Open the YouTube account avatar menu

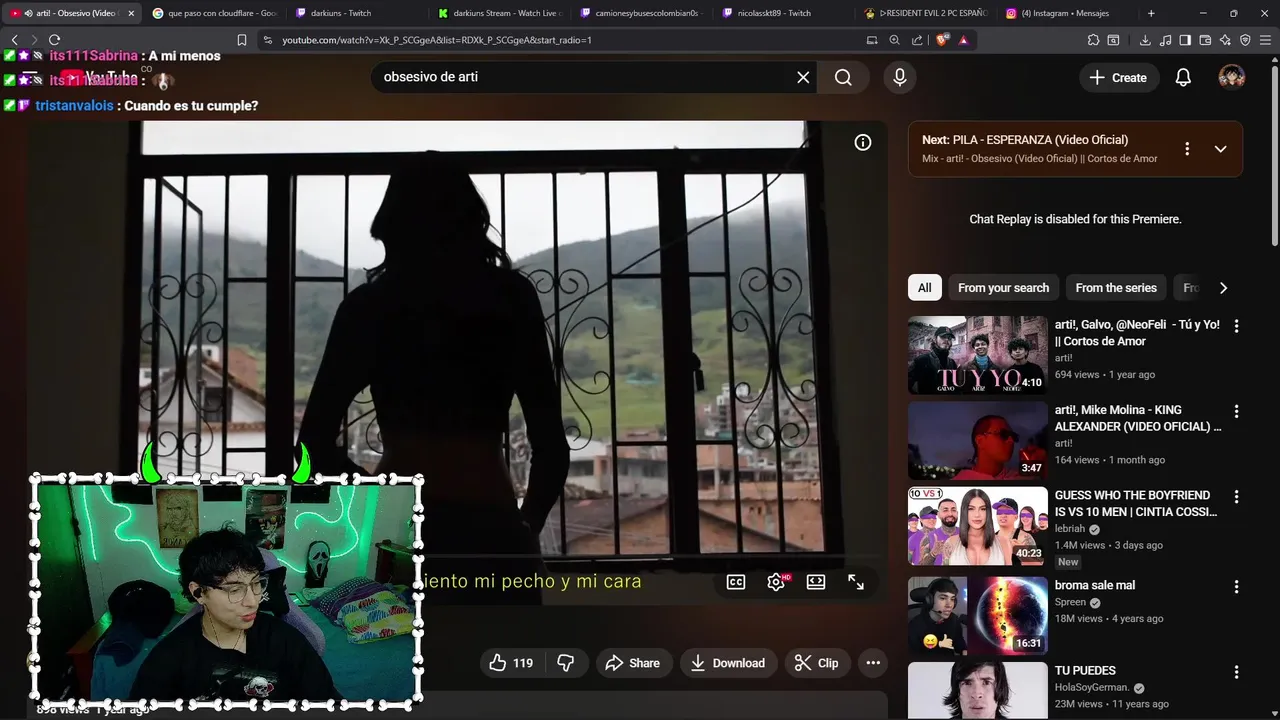(1231, 77)
